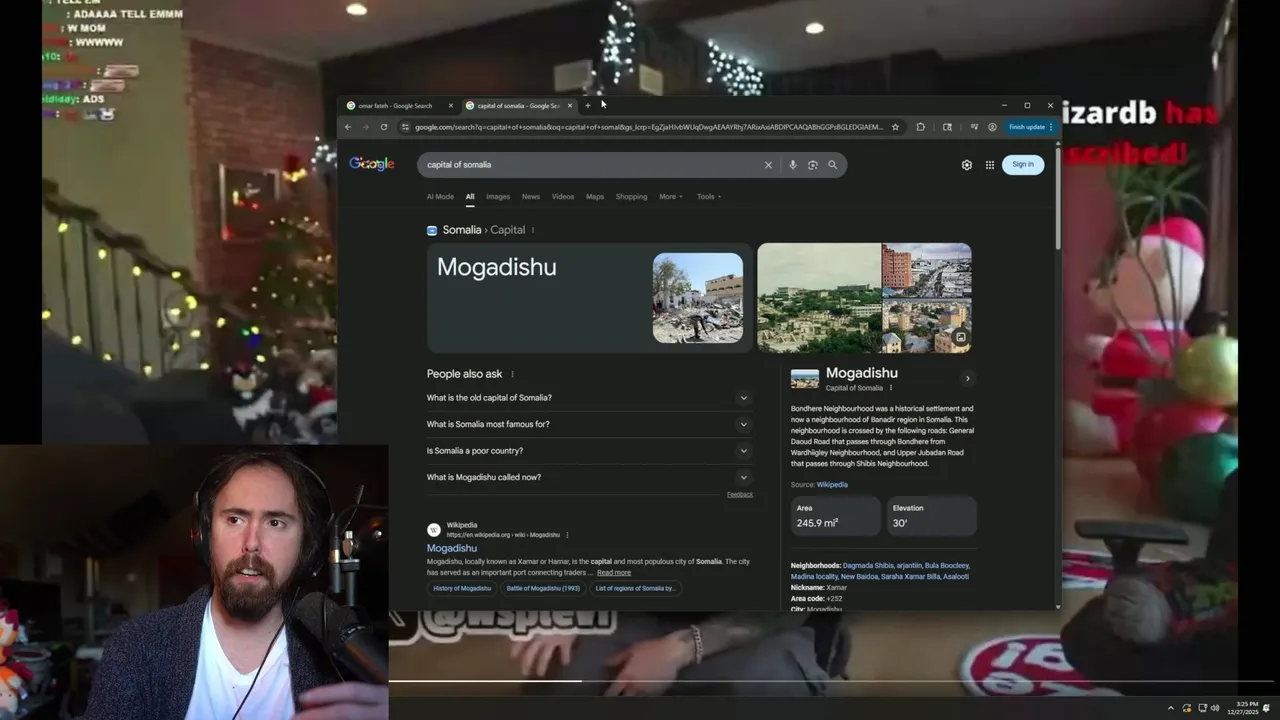Submit search with the magnifier icon

pyautogui.click(x=832, y=165)
